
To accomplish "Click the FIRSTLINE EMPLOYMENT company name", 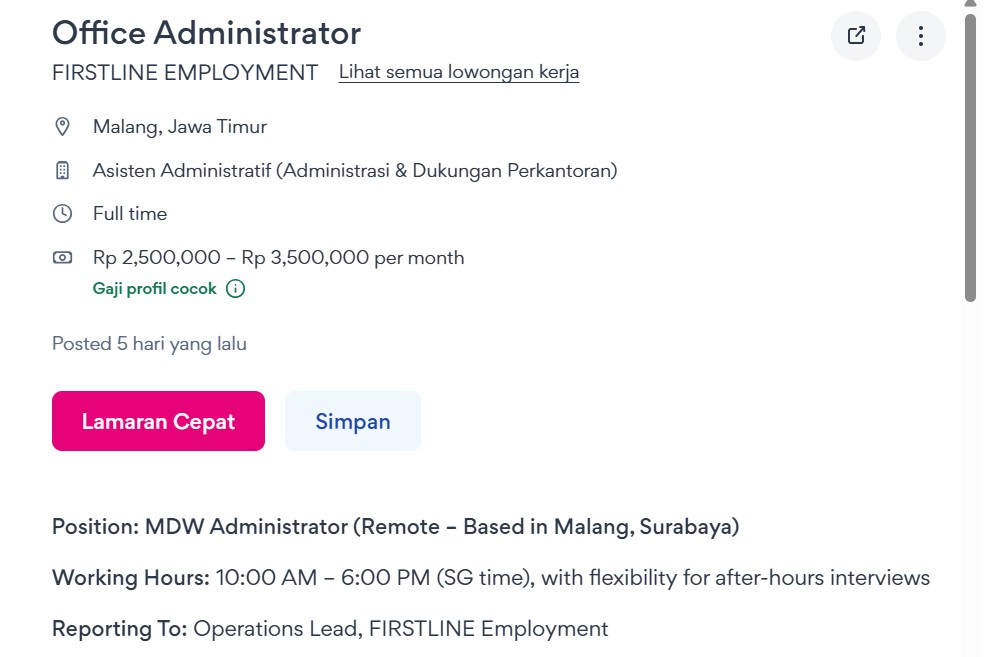I will point(185,72).
